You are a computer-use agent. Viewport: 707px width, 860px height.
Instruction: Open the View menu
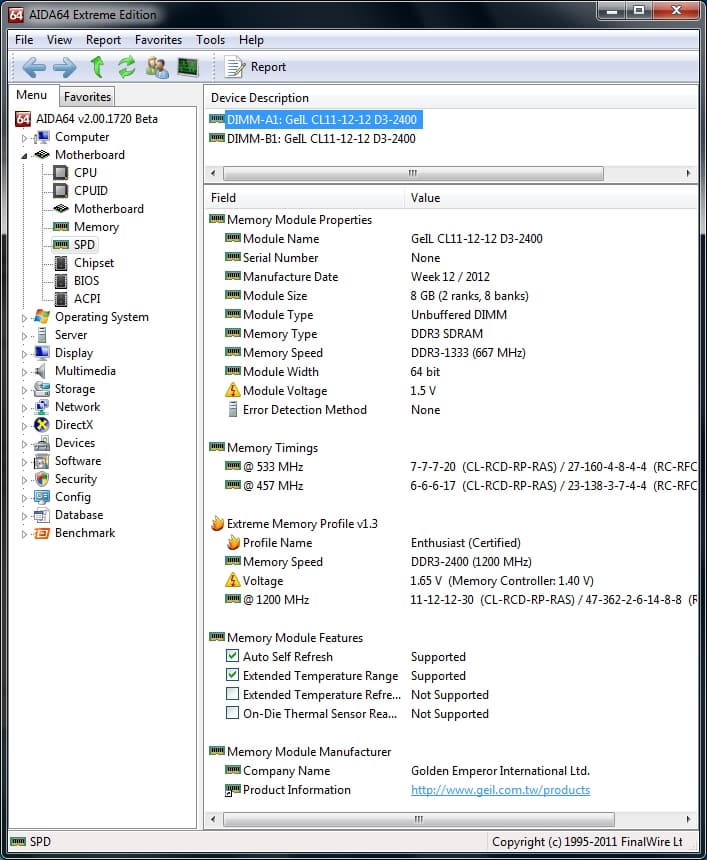coord(59,40)
